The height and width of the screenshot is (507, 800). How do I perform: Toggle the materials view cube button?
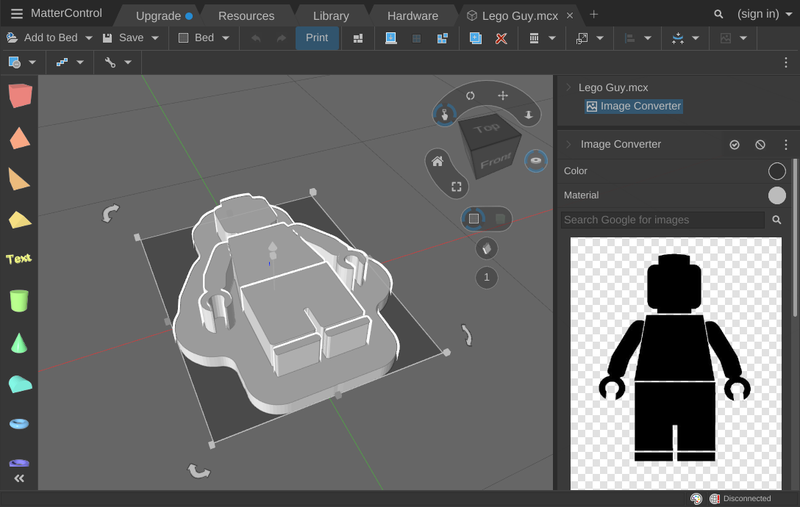pos(486,249)
